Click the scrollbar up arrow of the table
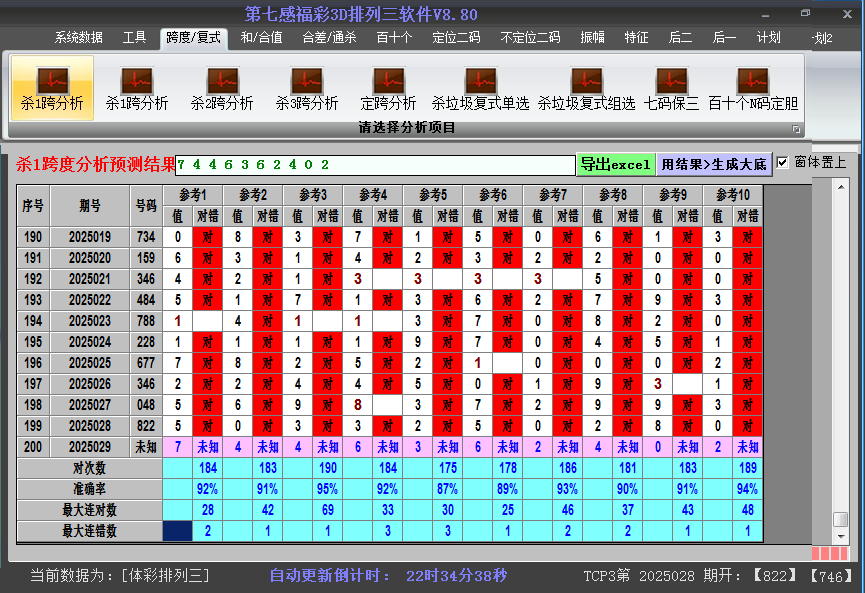The image size is (865, 593). tap(841, 187)
